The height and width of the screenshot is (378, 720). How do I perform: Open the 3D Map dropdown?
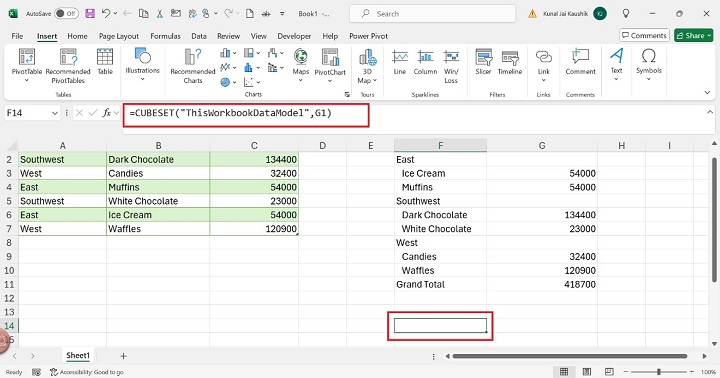tap(375, 80)
